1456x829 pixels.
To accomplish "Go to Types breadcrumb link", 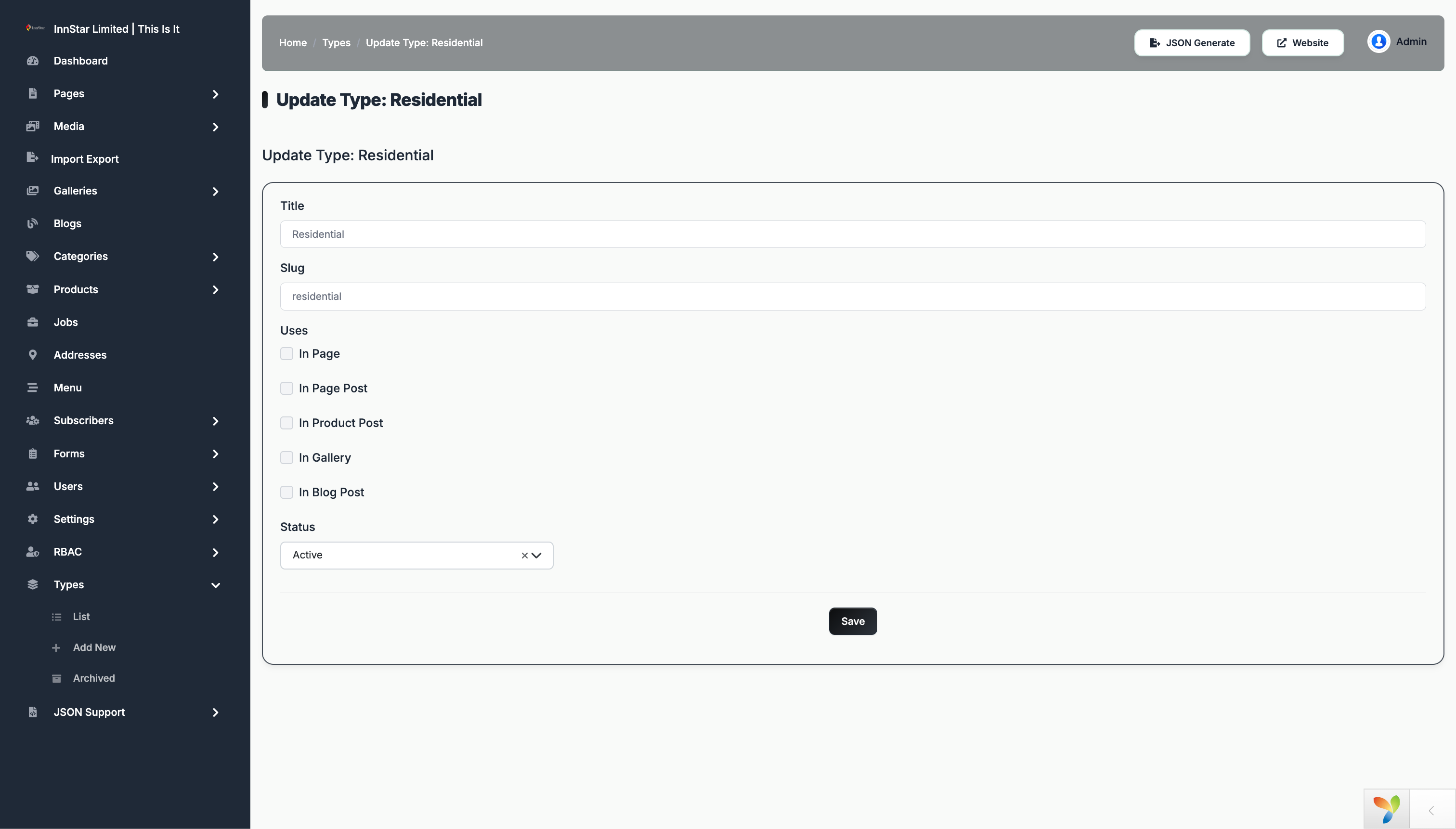I will [336, 43].
